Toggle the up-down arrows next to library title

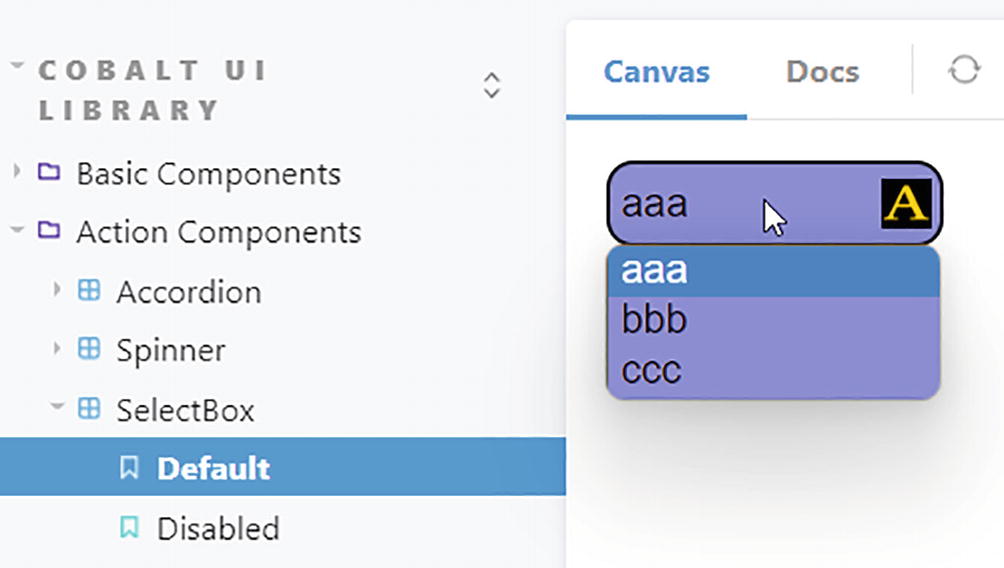point(491,85)
